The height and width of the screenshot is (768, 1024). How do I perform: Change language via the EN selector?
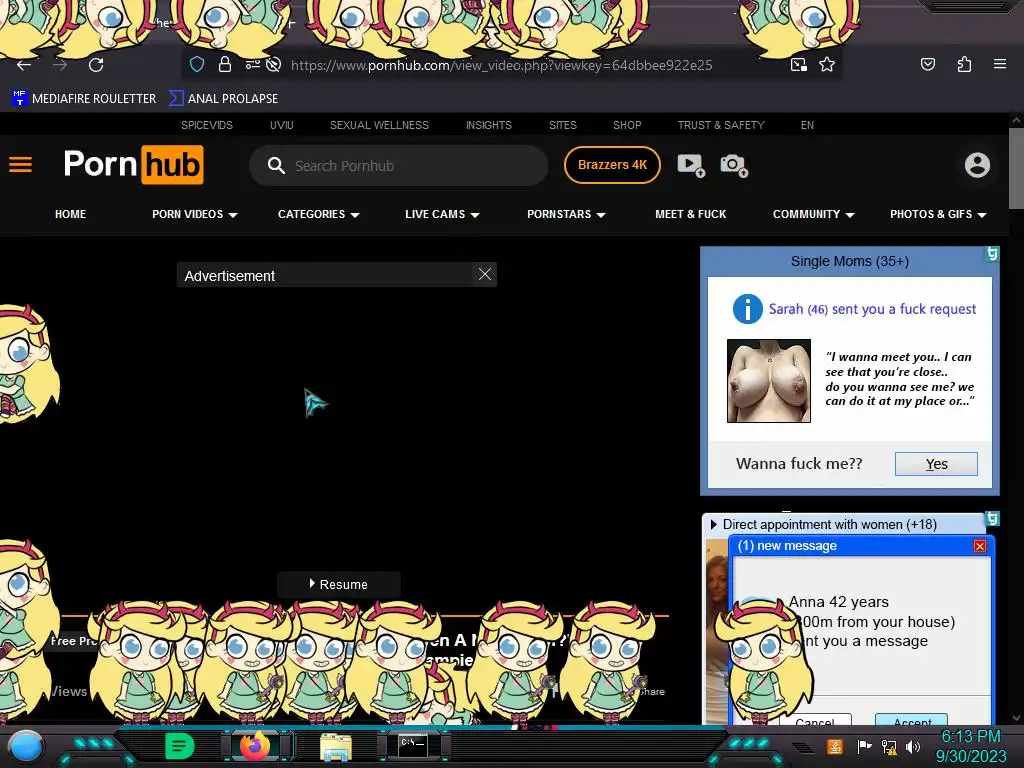click(x=807, y=125)
